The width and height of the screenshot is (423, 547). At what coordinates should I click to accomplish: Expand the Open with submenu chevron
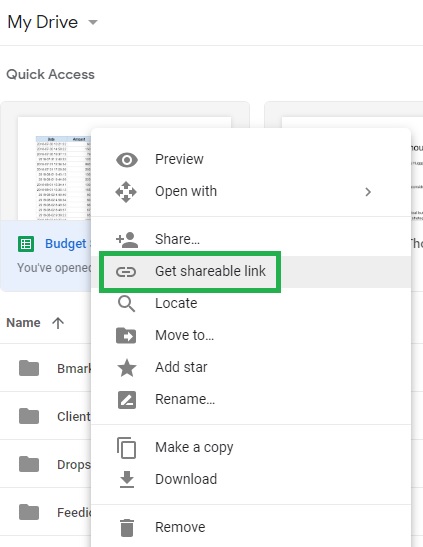coord(368,192)
